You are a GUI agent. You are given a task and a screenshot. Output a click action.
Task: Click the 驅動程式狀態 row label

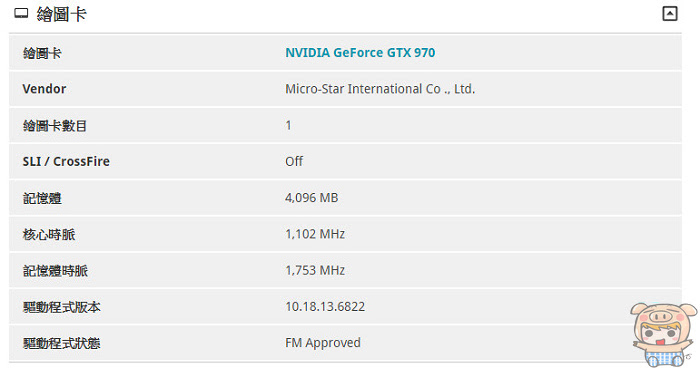coord(62,343)
